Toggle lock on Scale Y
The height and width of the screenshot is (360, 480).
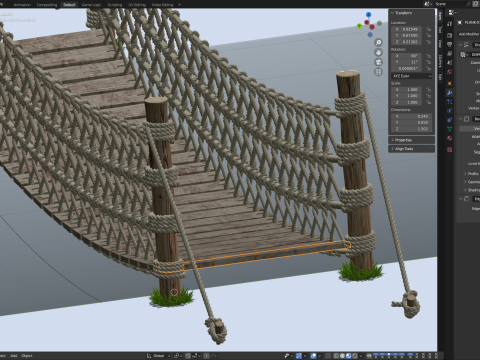pos(428,96)
